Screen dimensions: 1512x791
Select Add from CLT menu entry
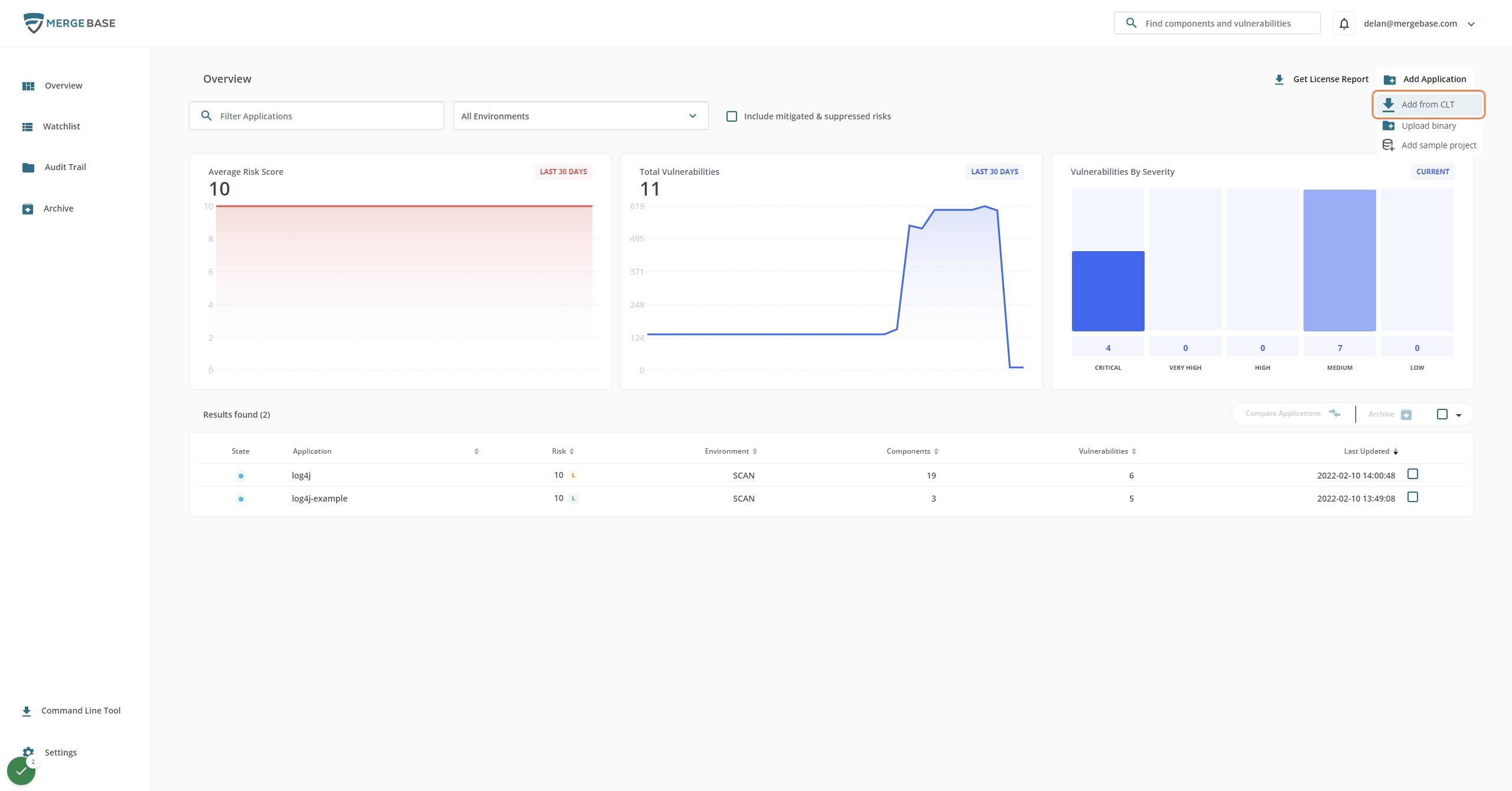(1428, 105)
